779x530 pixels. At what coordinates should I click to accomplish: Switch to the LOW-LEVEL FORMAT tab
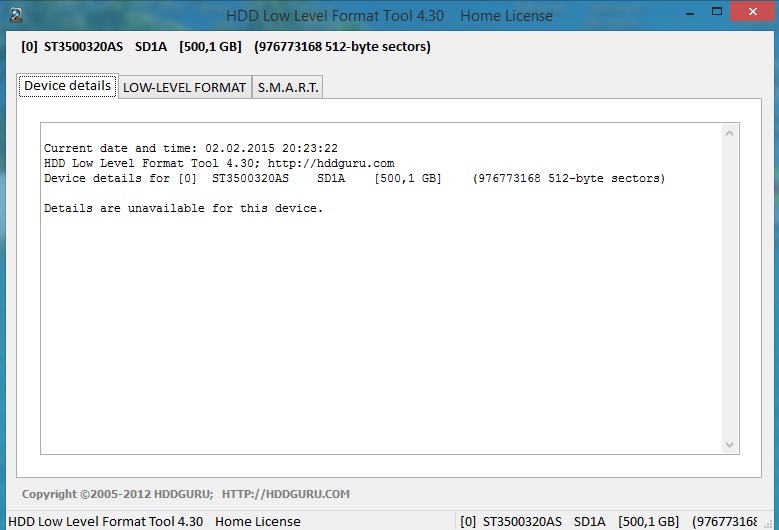click(x=184, y=87)
